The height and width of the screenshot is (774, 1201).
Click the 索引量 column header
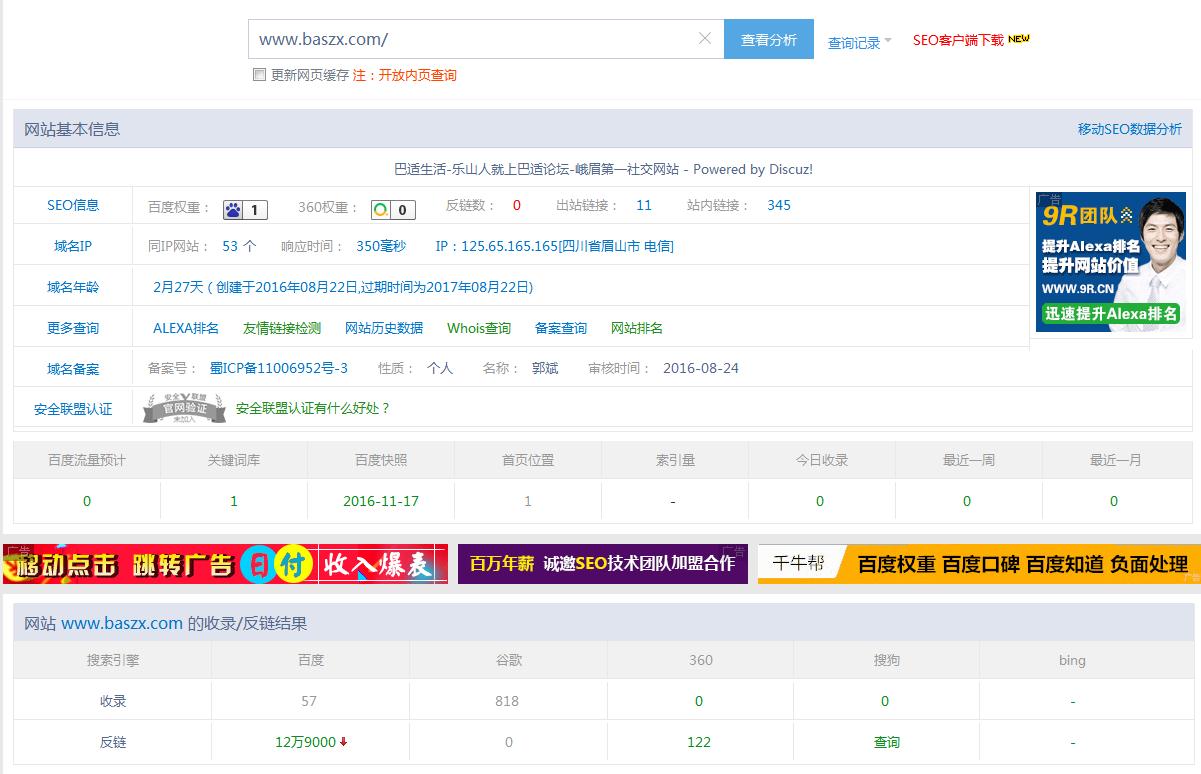click(675, 460)
